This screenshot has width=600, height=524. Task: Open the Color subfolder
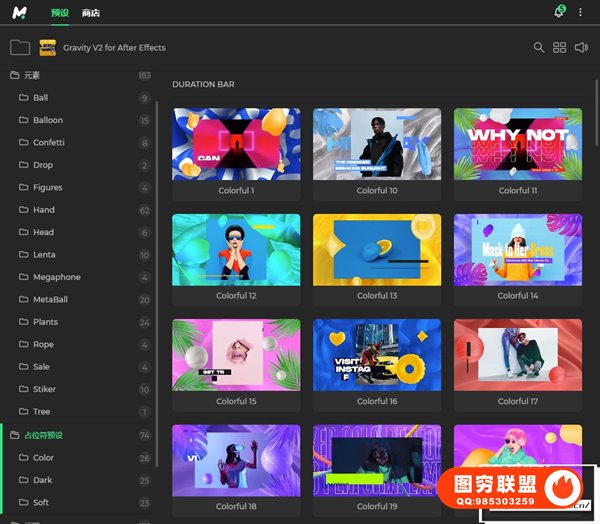(43, 458)
